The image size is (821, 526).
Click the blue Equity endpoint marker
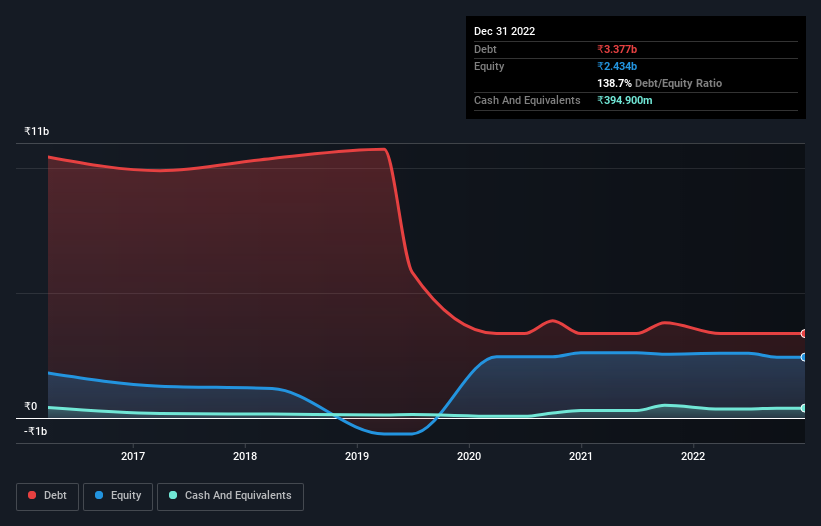point(803,357)
